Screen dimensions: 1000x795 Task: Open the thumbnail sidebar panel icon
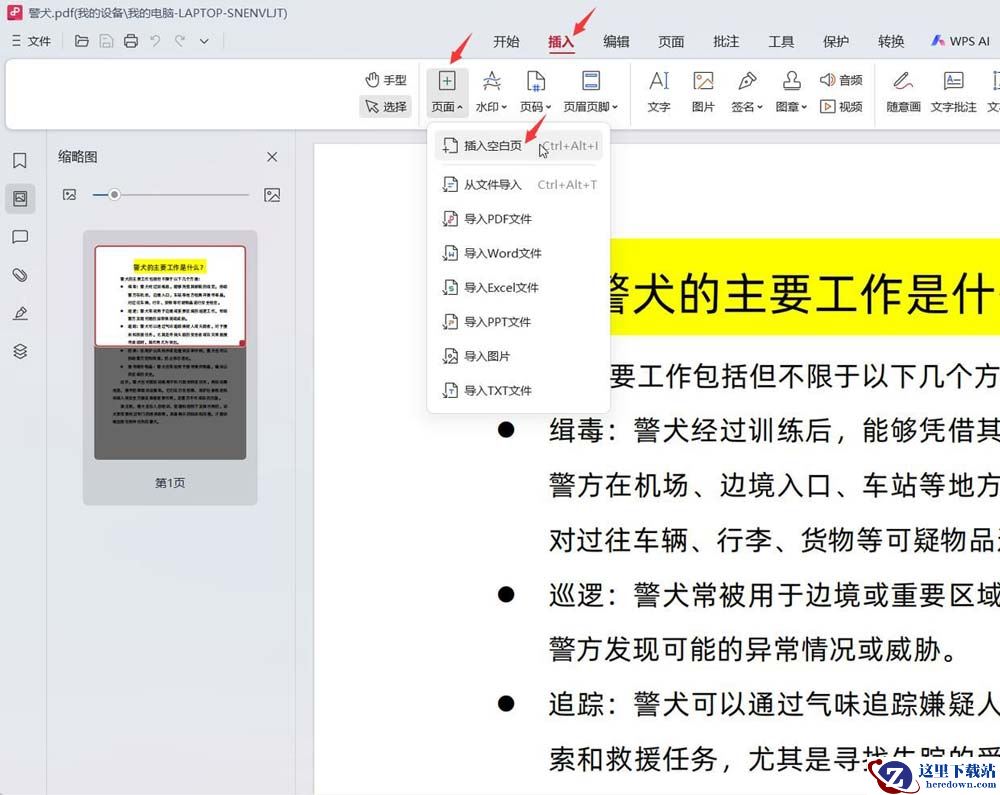coord(20,198)
